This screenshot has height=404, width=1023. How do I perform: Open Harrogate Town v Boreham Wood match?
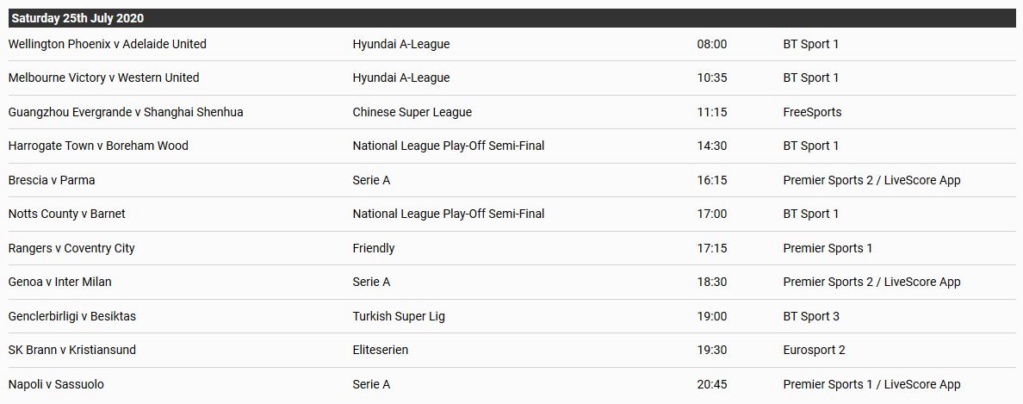[x=98, y=146]
